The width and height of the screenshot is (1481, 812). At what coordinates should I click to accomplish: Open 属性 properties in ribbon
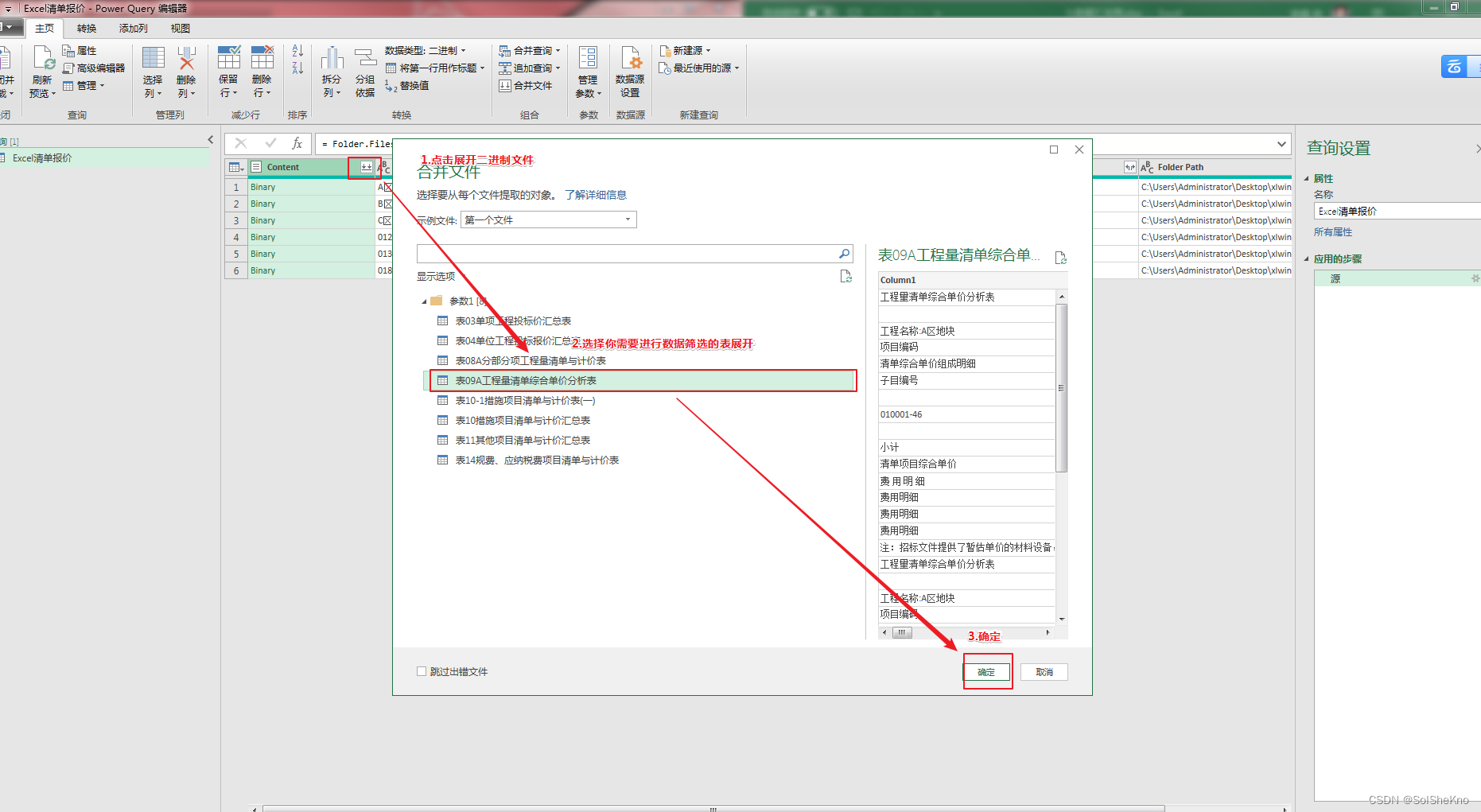(x=80, y=51)
